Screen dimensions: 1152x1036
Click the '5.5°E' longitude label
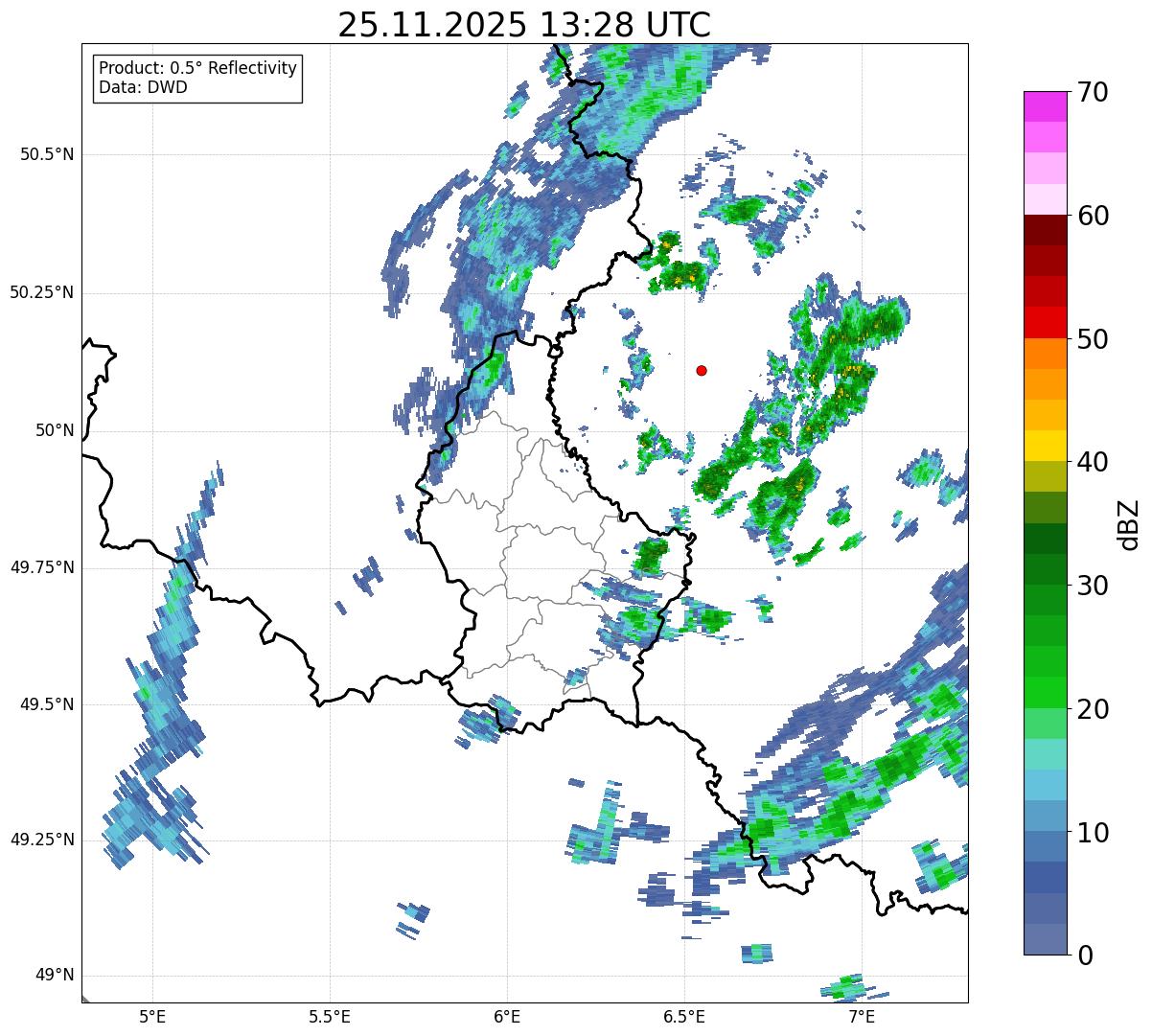330,1017
